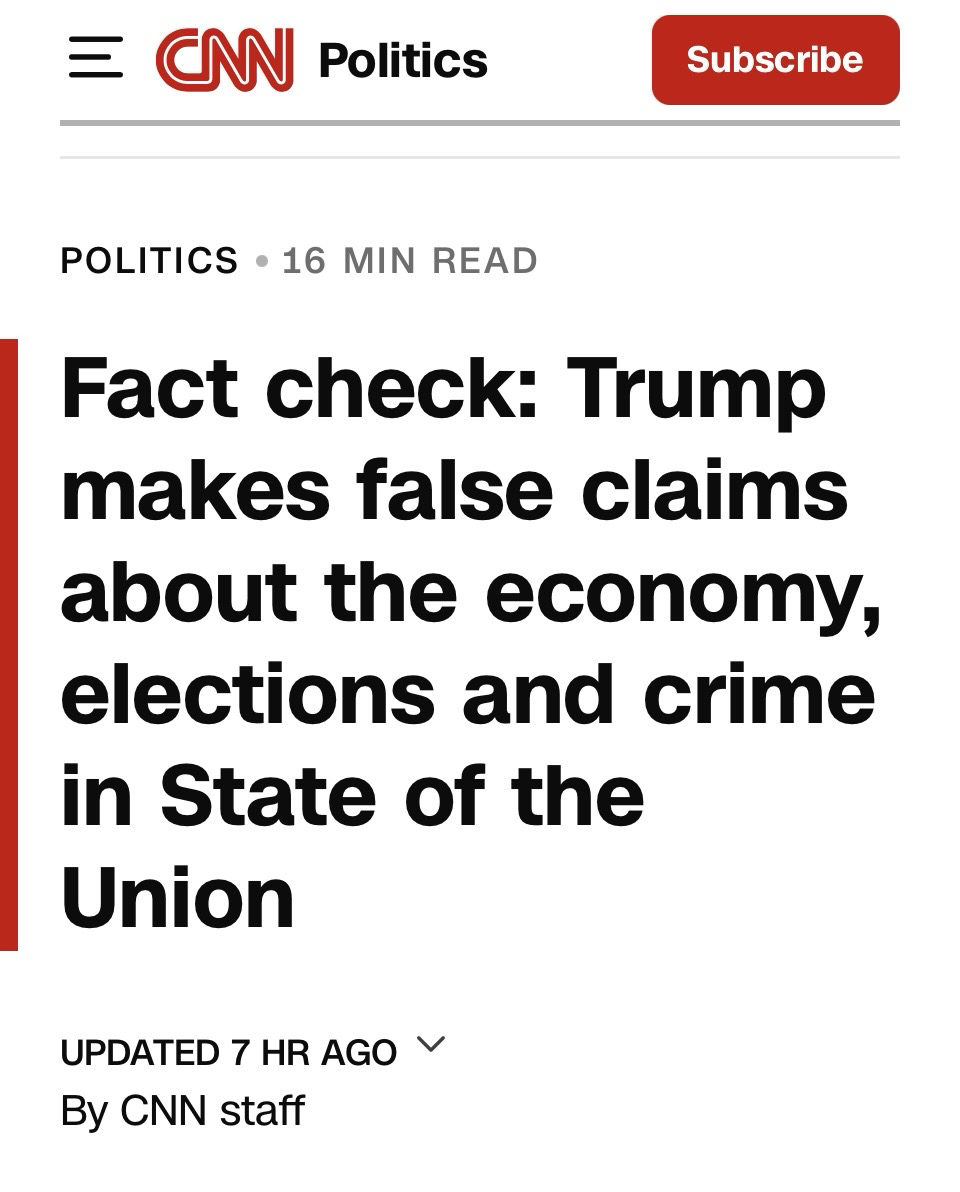Screen dimensions: 960x1192
Task: Open the hamburger navigation menu
Action: [96, 60]
